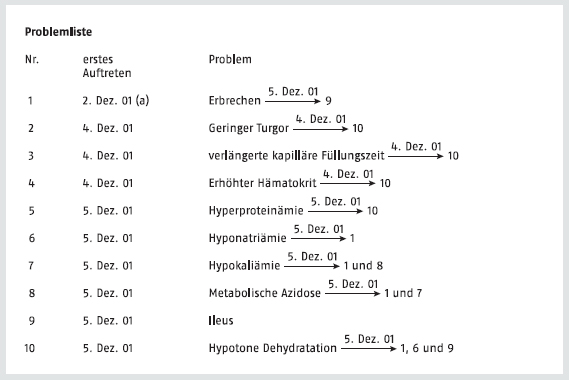Click reference '1 und 8' after Hypokaliämie
Viewport: 569px width, 380px height.
pos(363,266)
